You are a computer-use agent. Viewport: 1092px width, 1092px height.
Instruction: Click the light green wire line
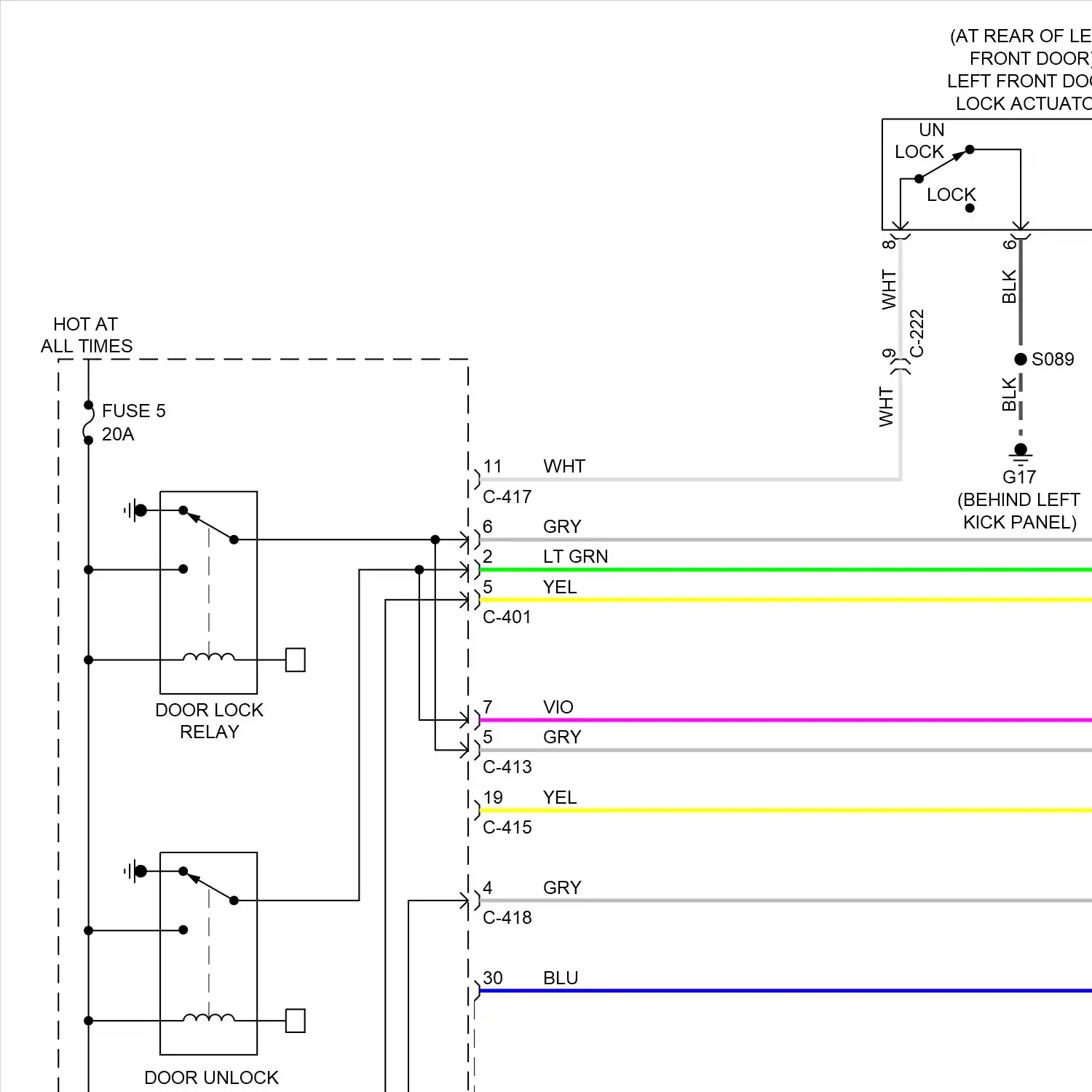click(x=786, y=569)
